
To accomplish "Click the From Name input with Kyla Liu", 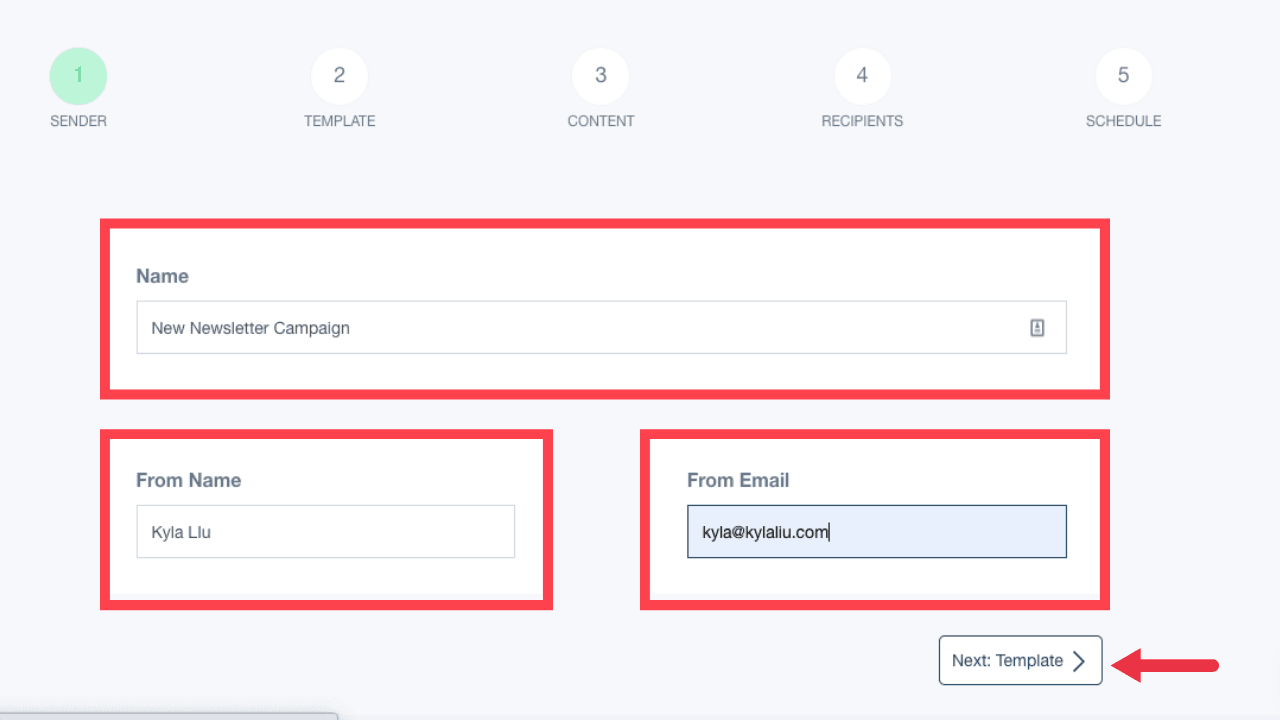I will point(325,531).
